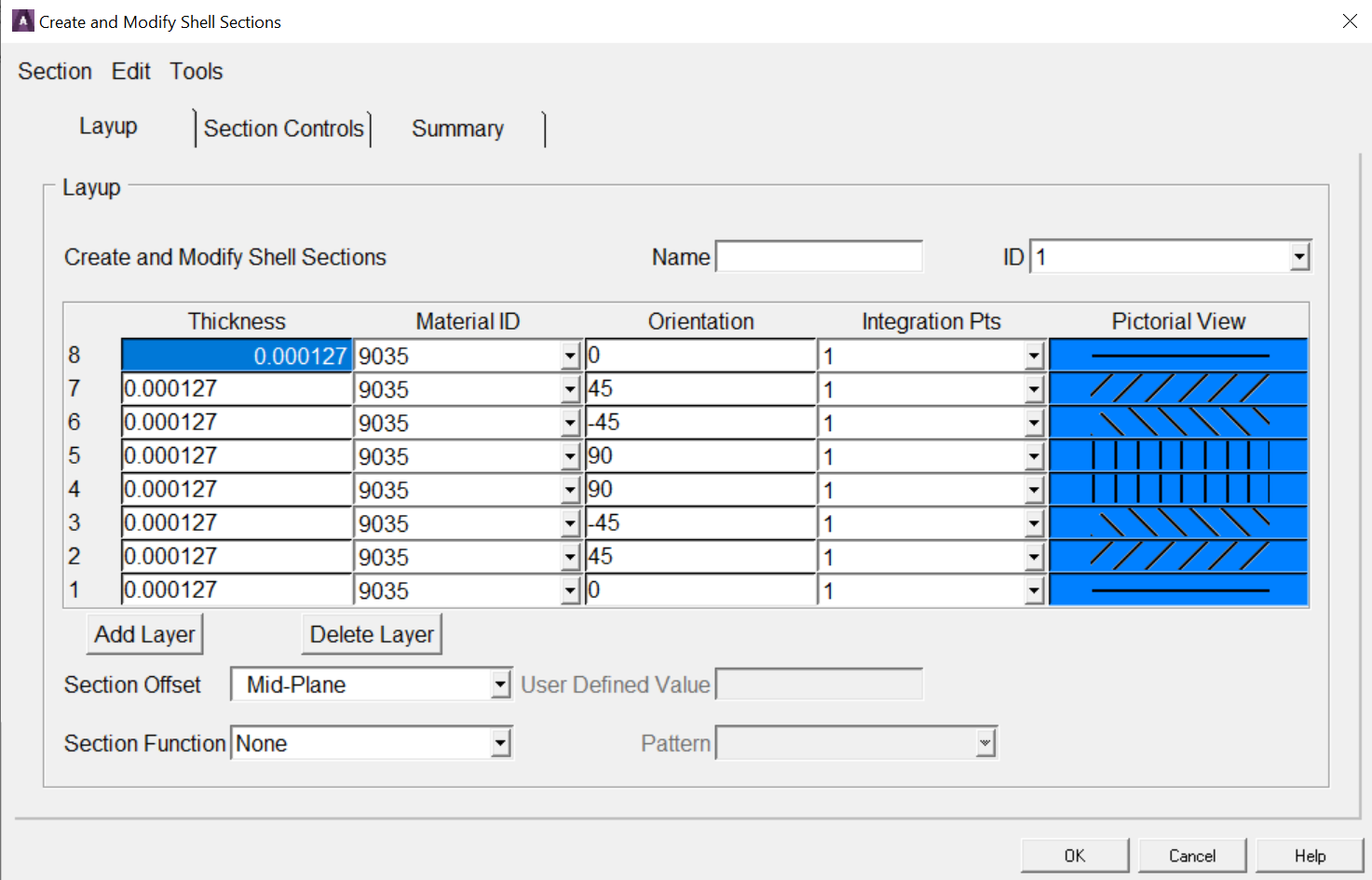Open the Tools menu
1372x880 pixels.
196,71
